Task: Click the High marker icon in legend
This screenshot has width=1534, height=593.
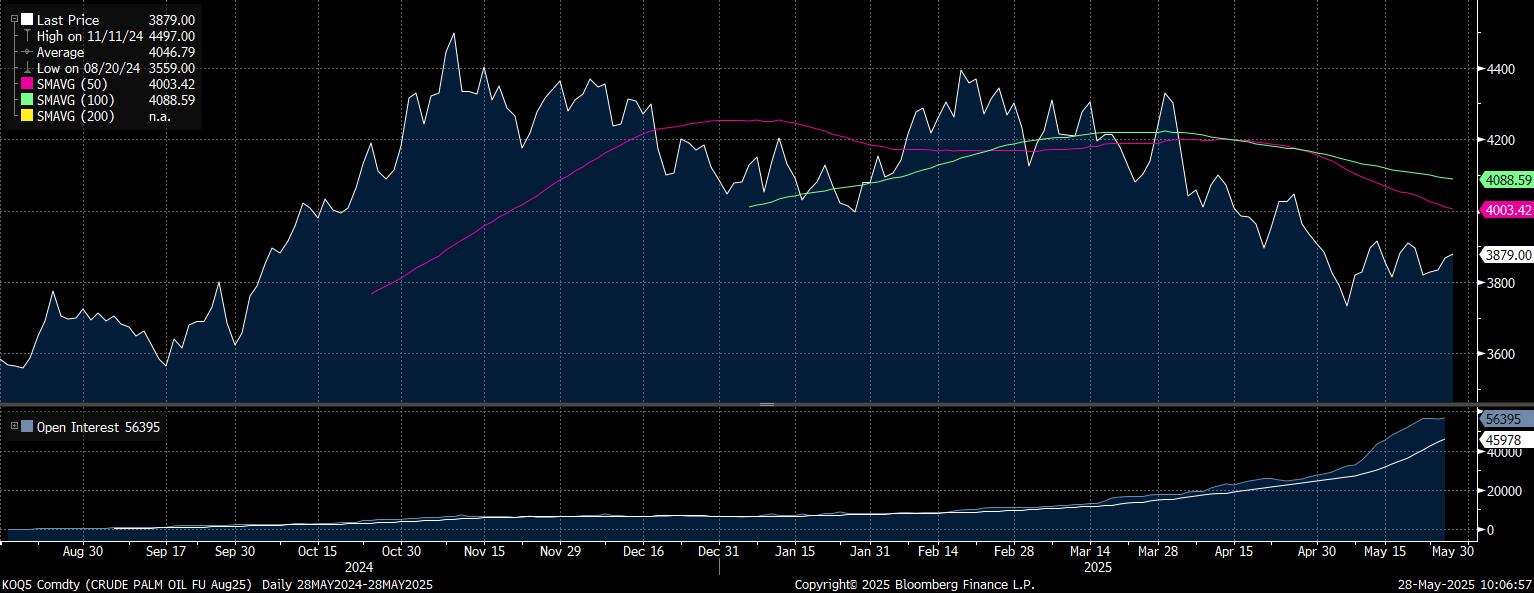Action: click(27, 36)
